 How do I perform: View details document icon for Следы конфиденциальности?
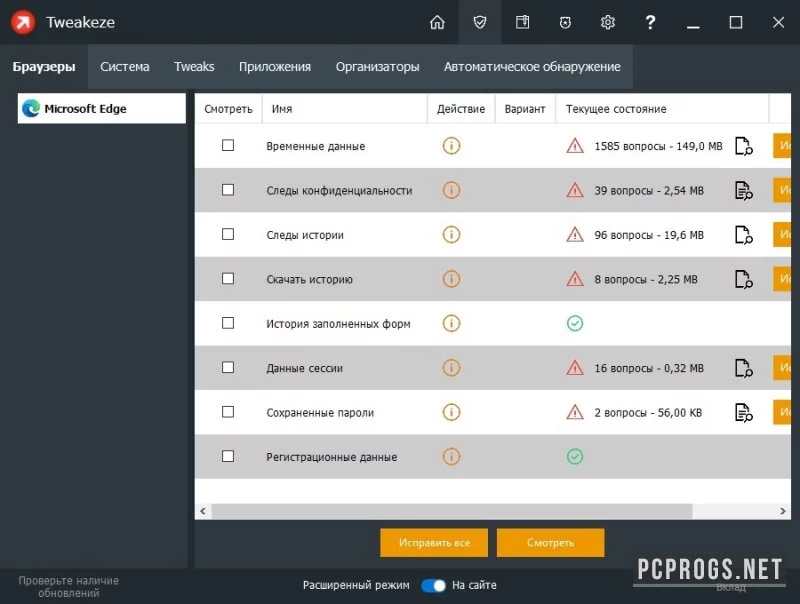(743, 191)
